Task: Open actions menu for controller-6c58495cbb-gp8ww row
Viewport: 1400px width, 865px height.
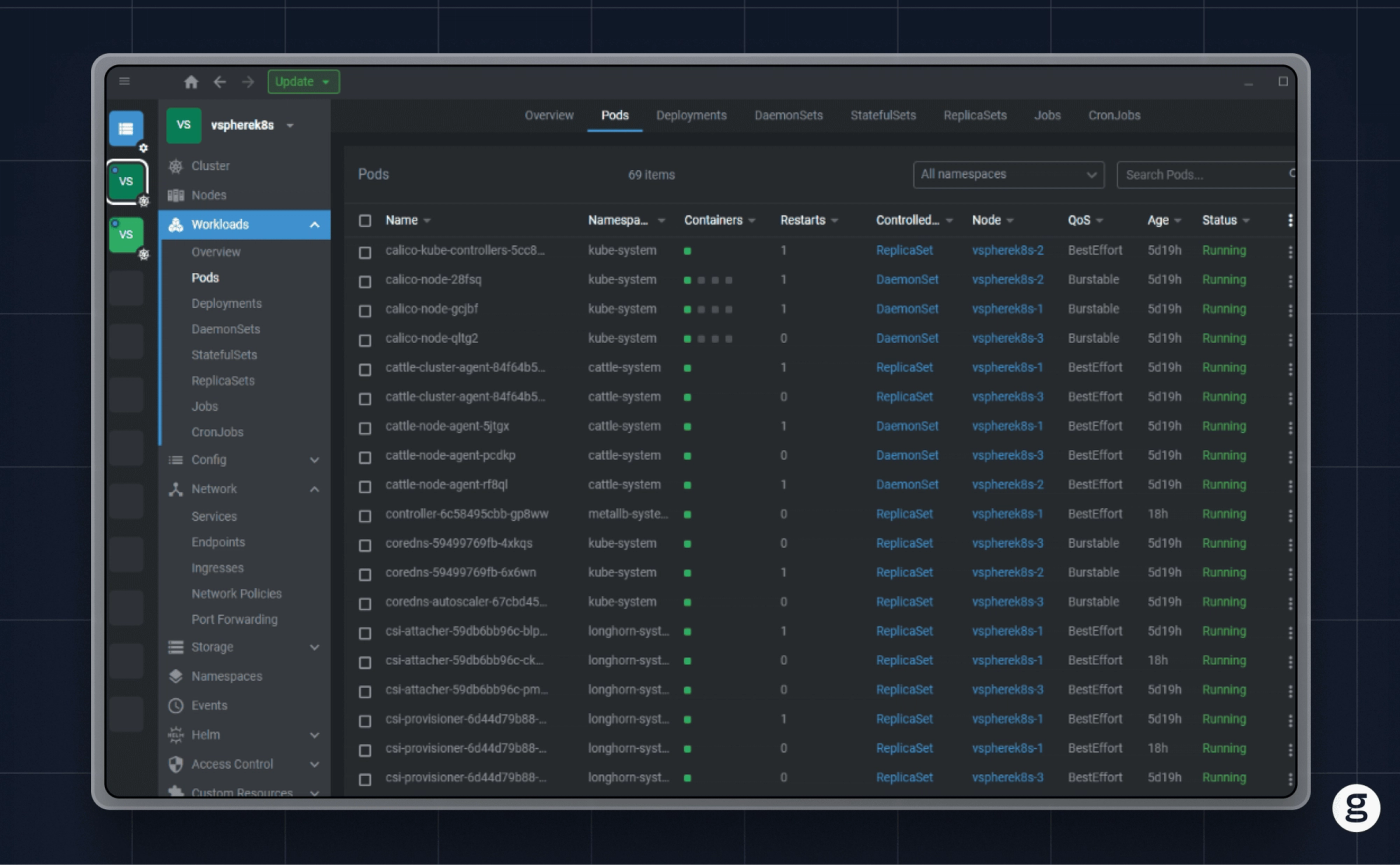Action: click(x=1290, y=515)
